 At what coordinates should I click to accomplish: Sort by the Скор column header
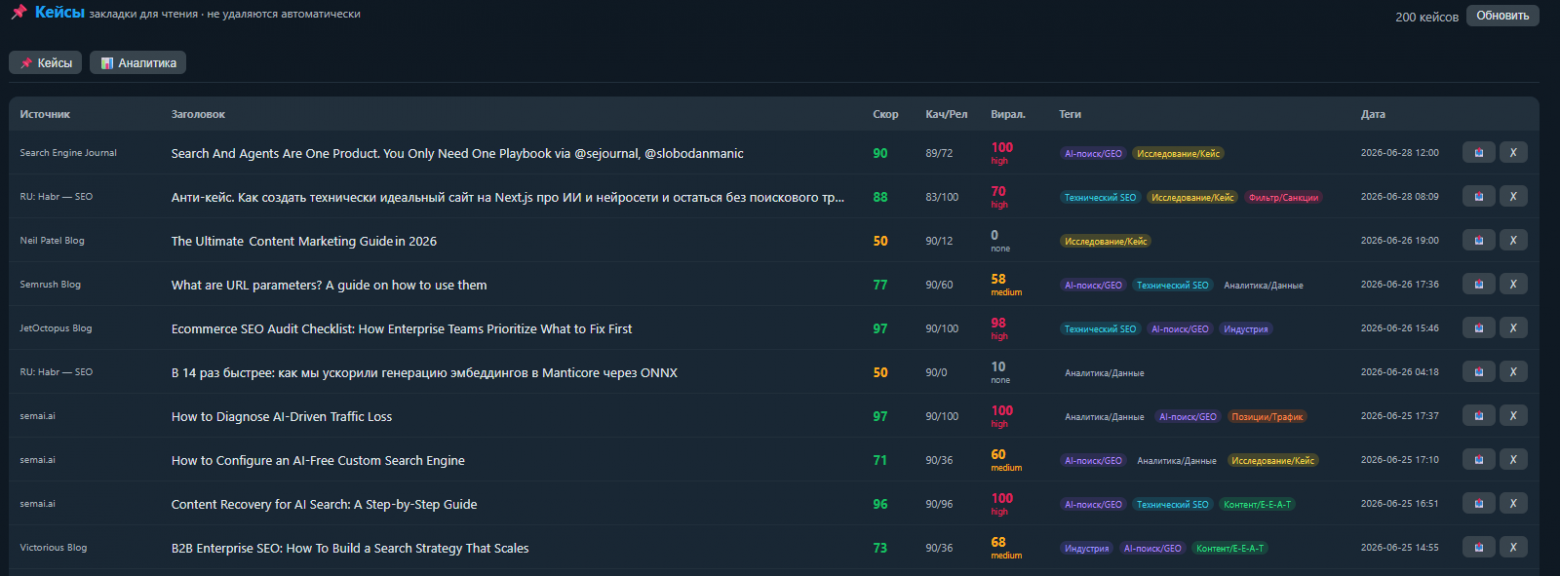point(885,115)
